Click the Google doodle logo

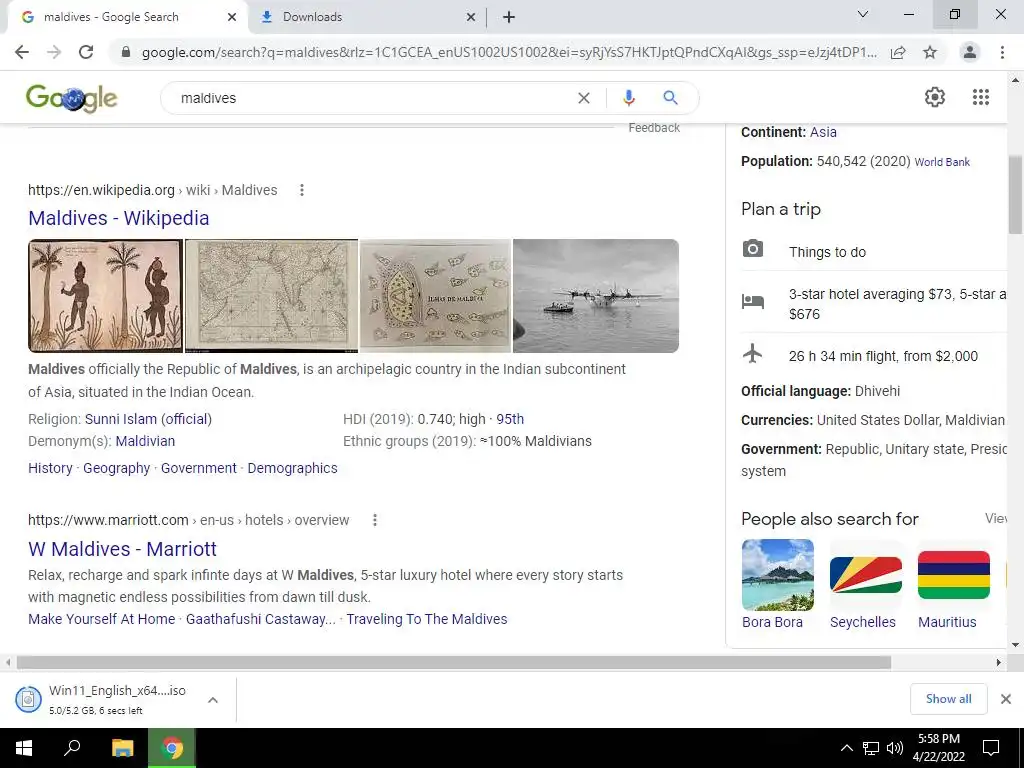72,98
